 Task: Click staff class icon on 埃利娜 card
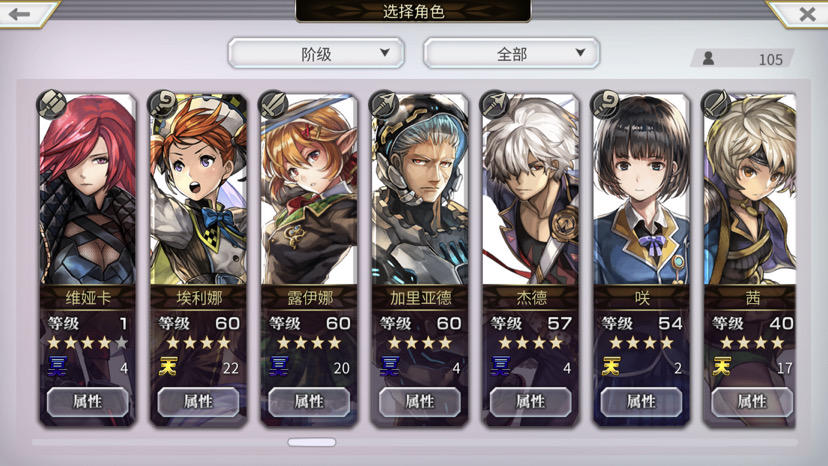pos(162,104)
